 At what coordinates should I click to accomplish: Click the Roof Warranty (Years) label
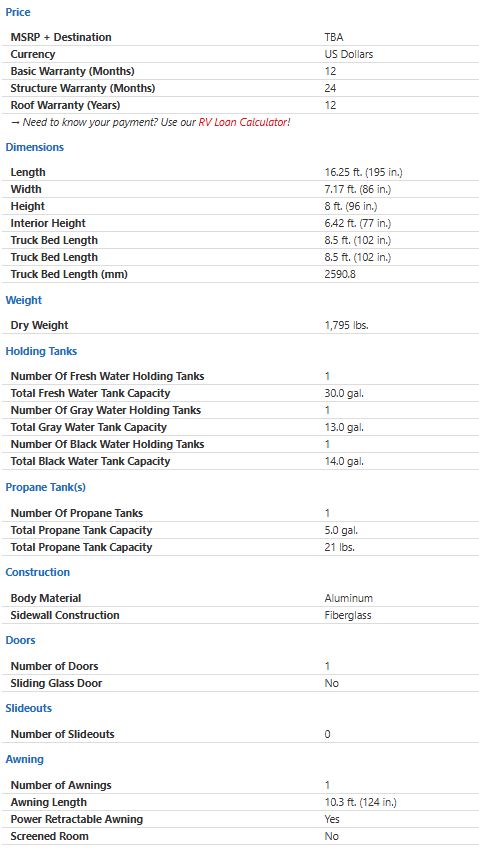click(65, 105)
